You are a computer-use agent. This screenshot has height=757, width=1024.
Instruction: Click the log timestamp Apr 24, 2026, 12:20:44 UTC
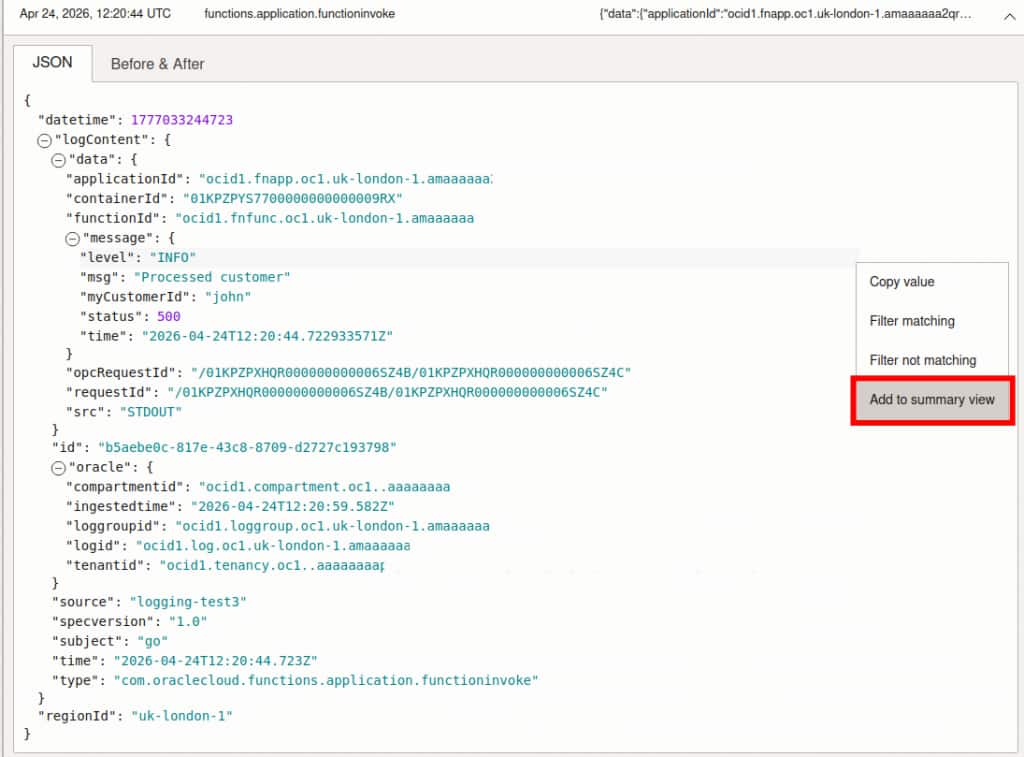pyautogui.click(x=95, y=14)
